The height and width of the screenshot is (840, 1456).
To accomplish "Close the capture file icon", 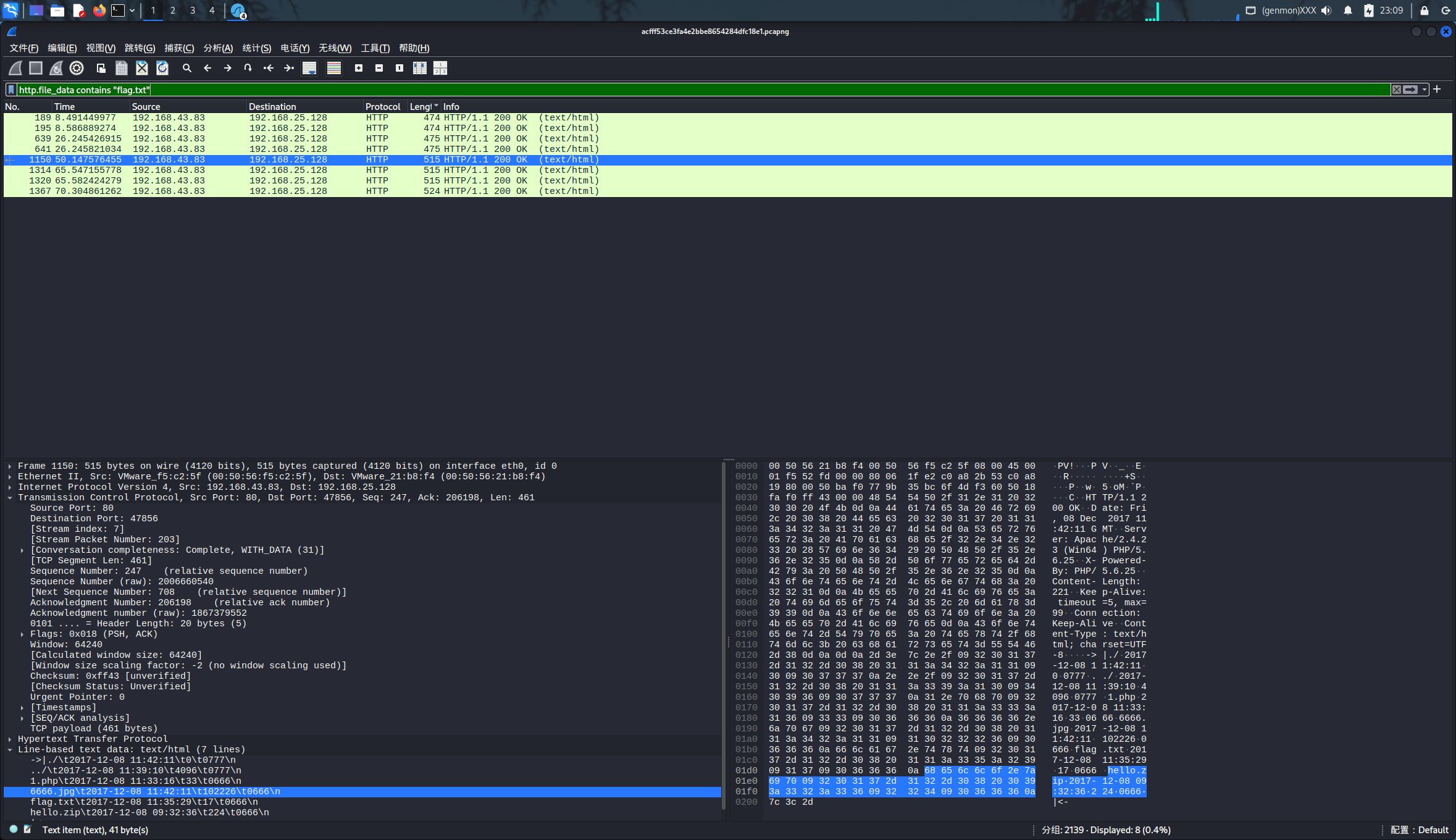I will [142, 68].
